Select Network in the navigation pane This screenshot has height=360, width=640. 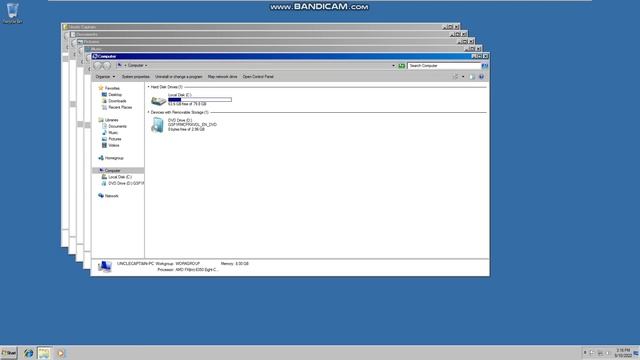click(111, 196)
